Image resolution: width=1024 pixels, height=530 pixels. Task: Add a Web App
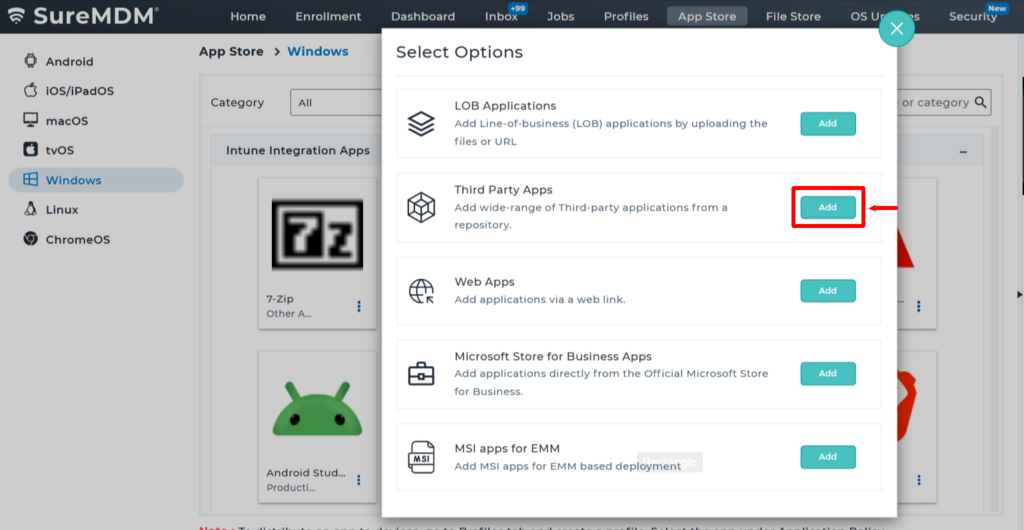[827, 291]
